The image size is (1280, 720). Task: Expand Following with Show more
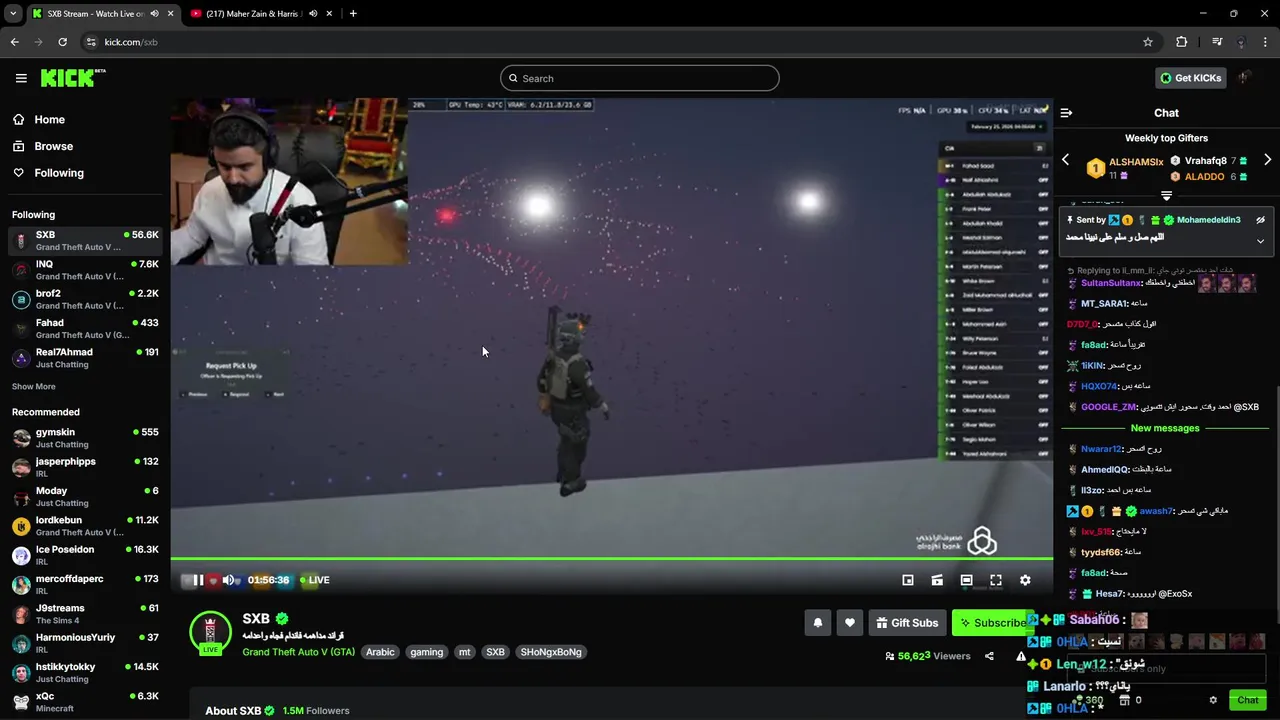[x=34, y=387]
